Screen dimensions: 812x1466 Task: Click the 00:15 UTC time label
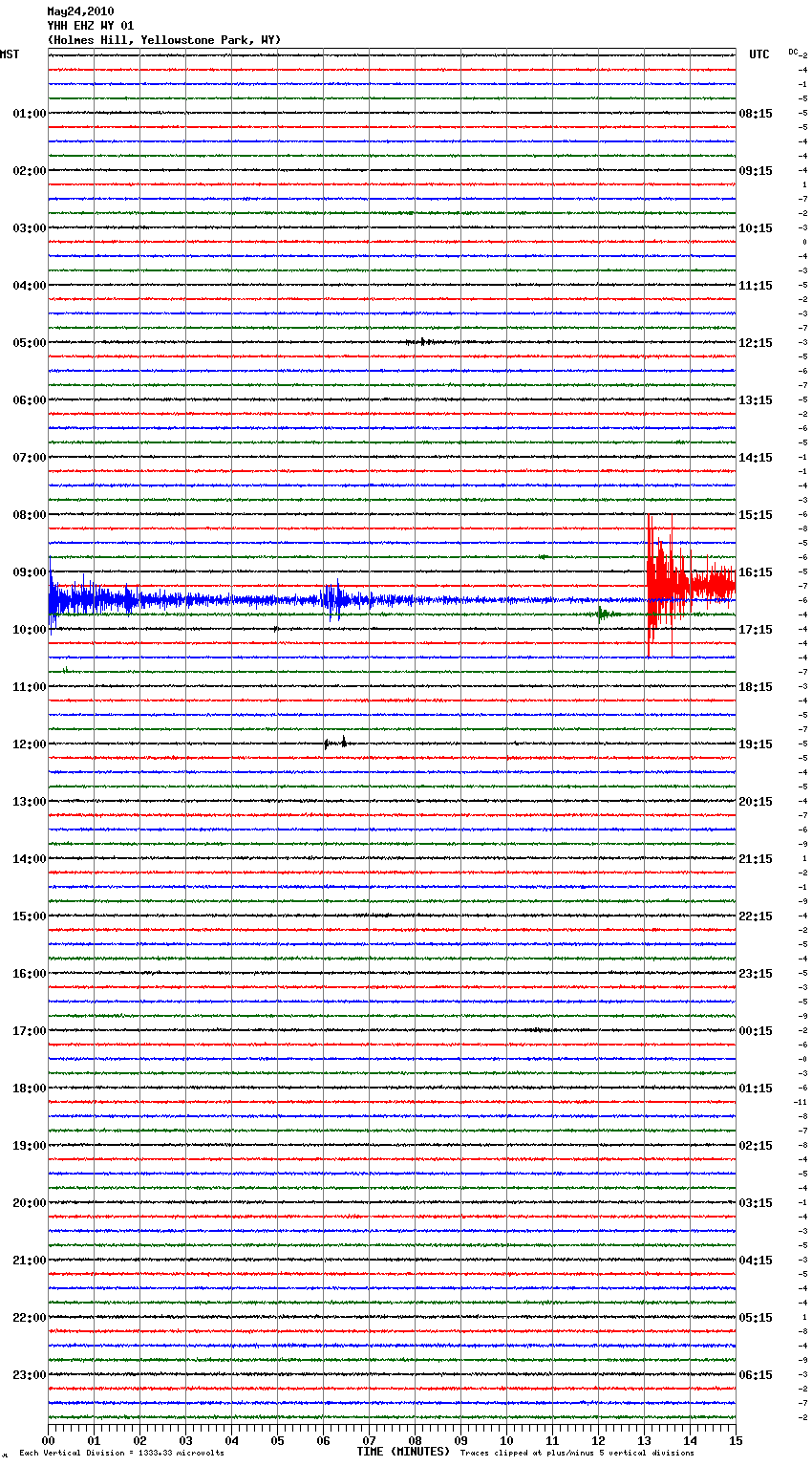tap(756, 1031)
